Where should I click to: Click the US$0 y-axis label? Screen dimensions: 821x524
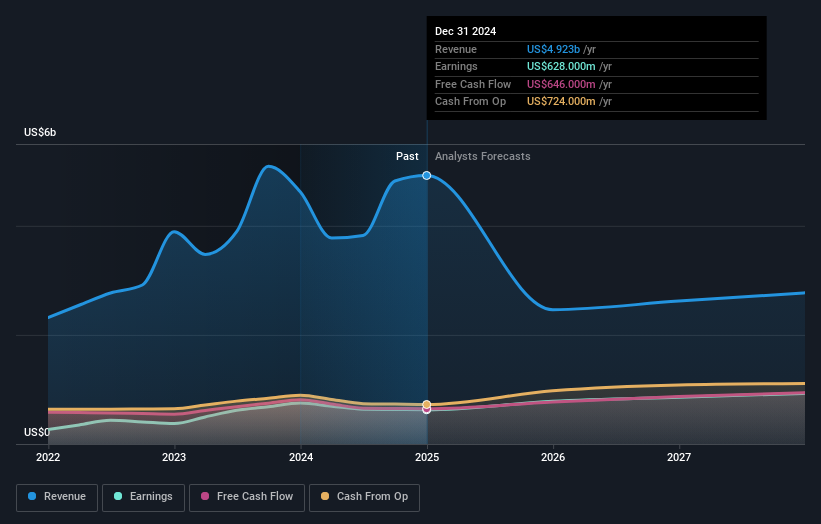tap(37, 432)
